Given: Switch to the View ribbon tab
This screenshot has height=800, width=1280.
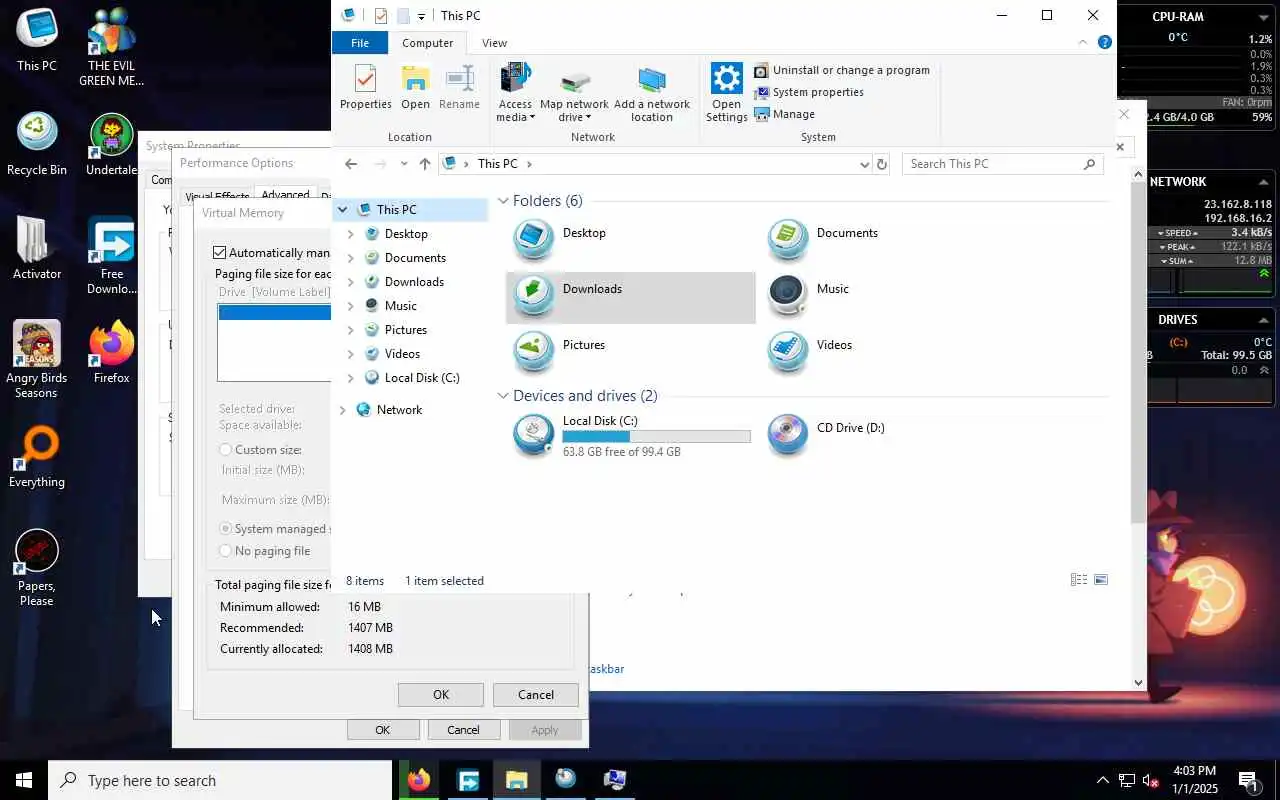Looking at the screenshot, I should (494, 43).
